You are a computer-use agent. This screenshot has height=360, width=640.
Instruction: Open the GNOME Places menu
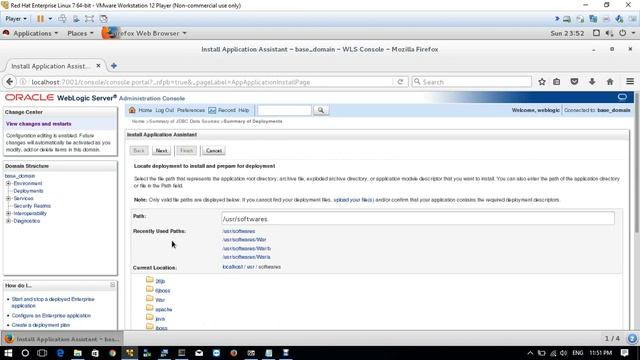[x=80, y=33]
